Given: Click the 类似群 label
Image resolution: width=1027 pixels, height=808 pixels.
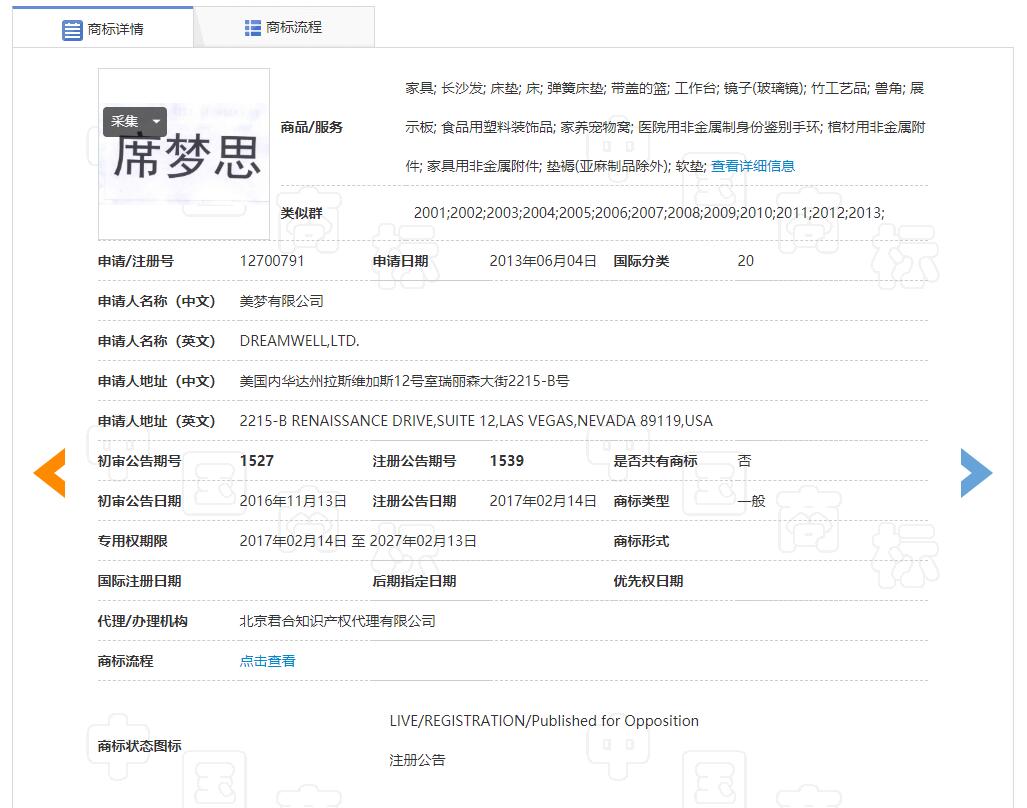Looking at the screenshot, I should coord(301,213).
